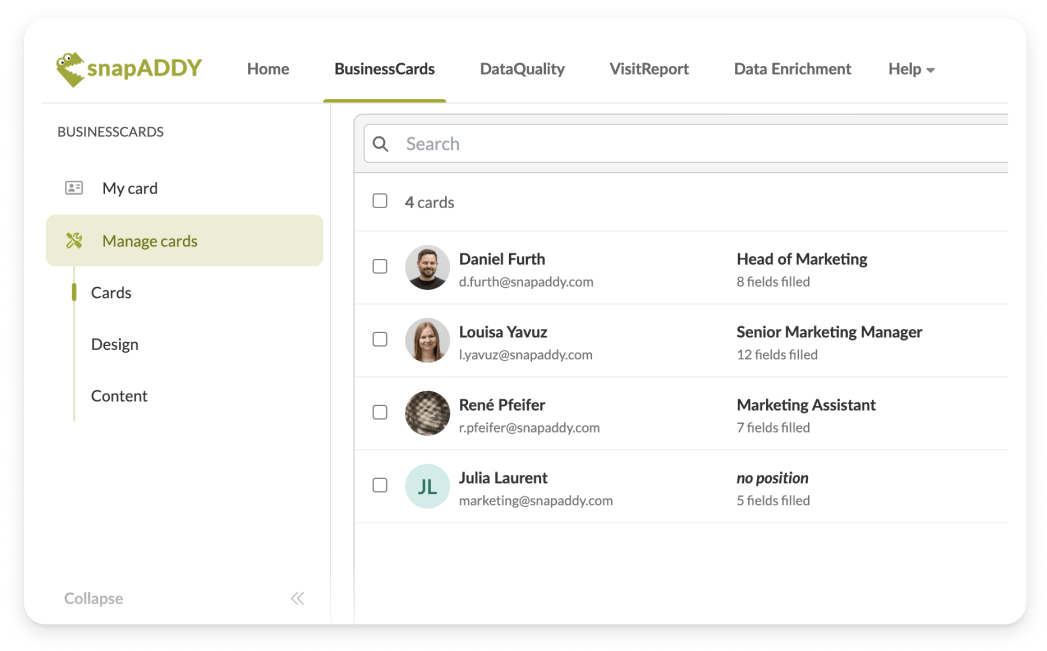Click the marketing@snapaddy.com email
1047x651 pixels.
pos(536,501)
